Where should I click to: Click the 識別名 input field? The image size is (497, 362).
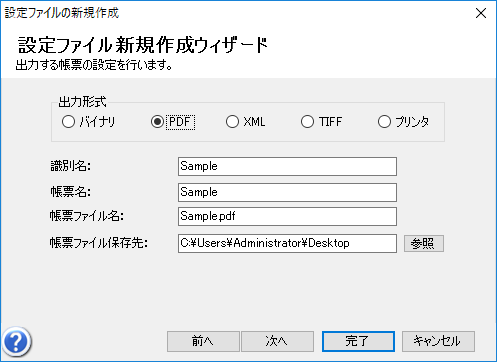[x=287, y=166]
